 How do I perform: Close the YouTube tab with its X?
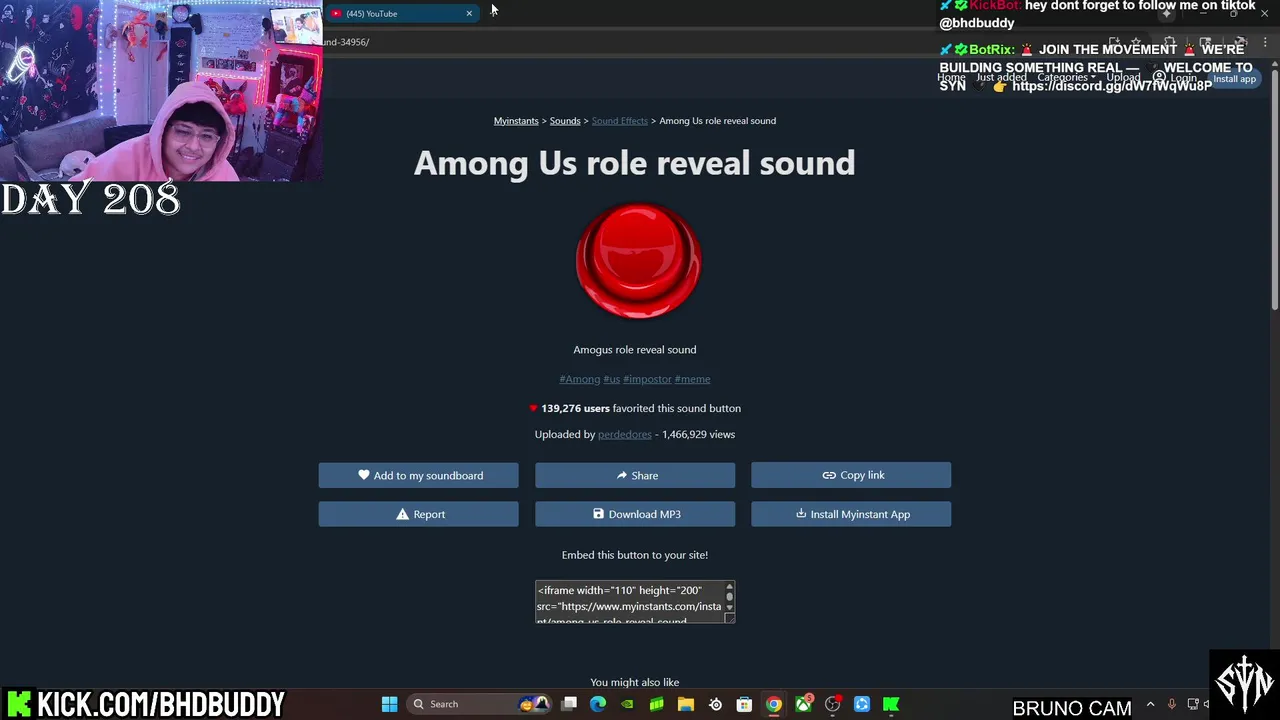pyautogui.click(x=469, y=13)
